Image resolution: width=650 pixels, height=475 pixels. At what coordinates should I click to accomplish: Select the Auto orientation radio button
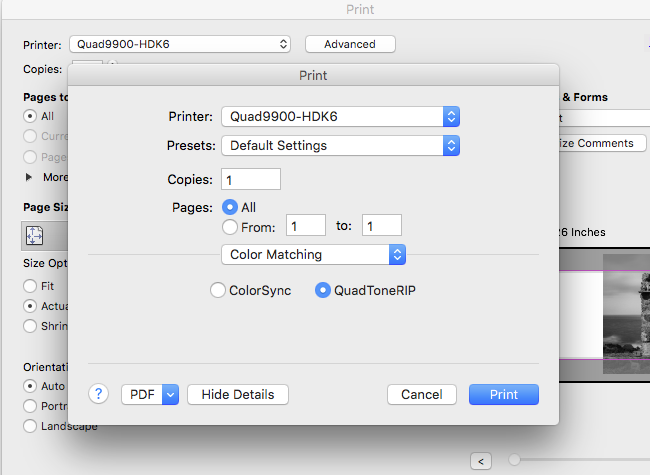tap(31, 386)
